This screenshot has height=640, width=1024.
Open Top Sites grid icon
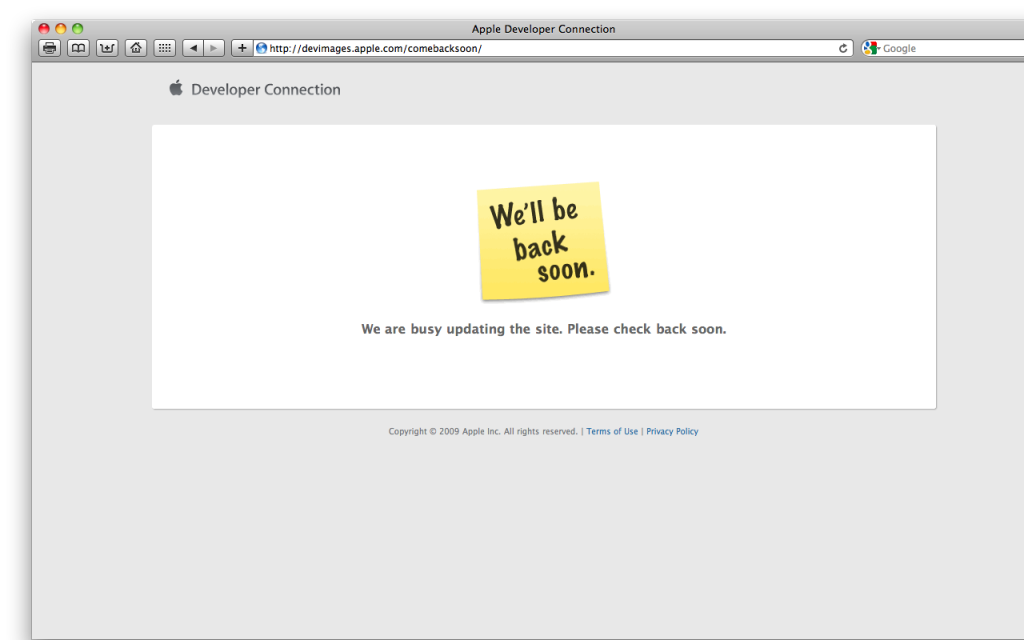tap(165, 48)
